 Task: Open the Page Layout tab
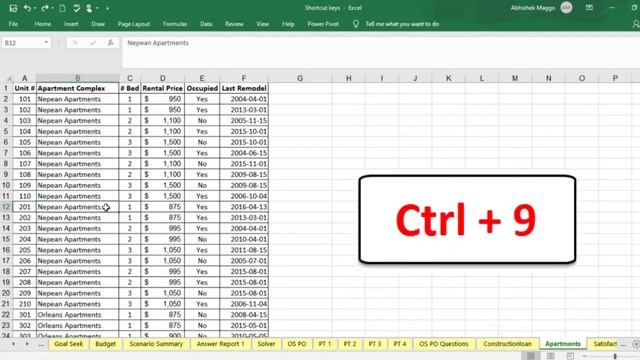coord(134,24)
